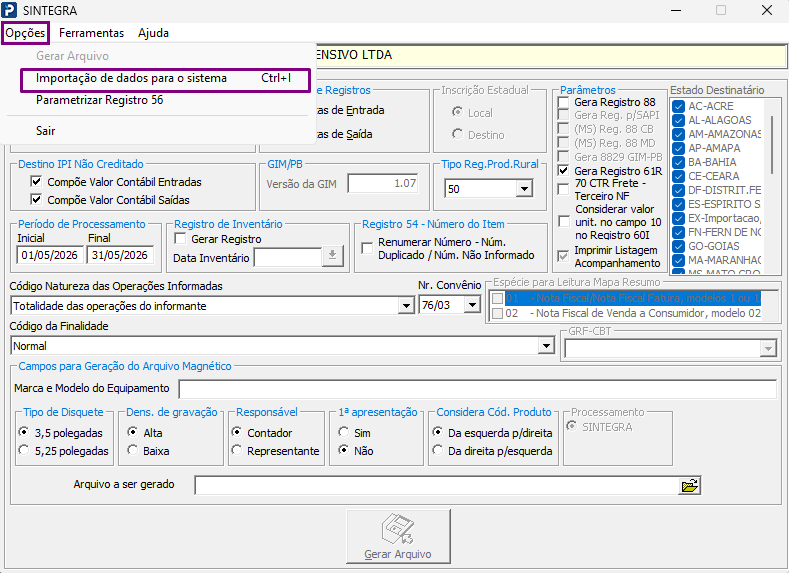This screenshot has width=789, height=573.
Task: Expand Nr. Convênio dropdown showing 76/03
Action: pos(472,305)
